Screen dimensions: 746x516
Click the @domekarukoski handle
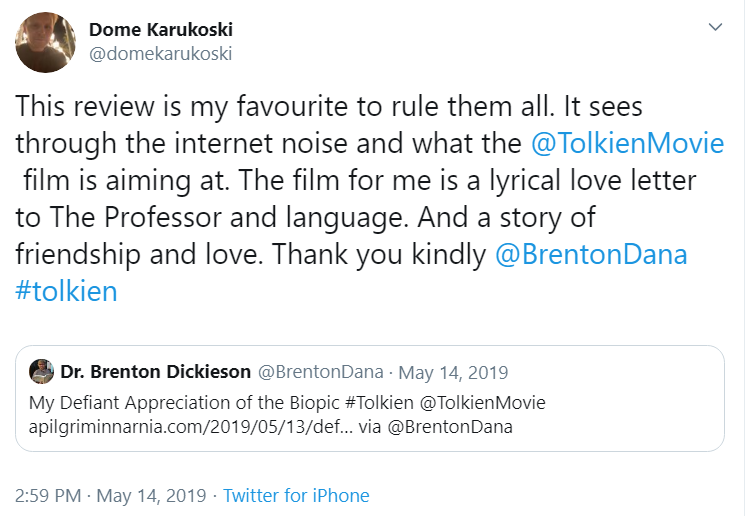click(161, 53)
